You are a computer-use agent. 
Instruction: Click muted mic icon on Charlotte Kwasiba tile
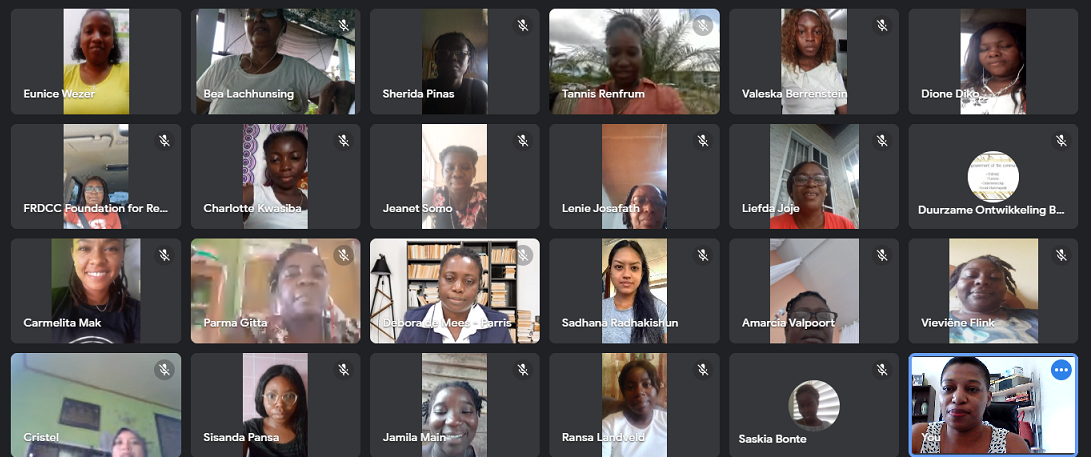(344, 141)
